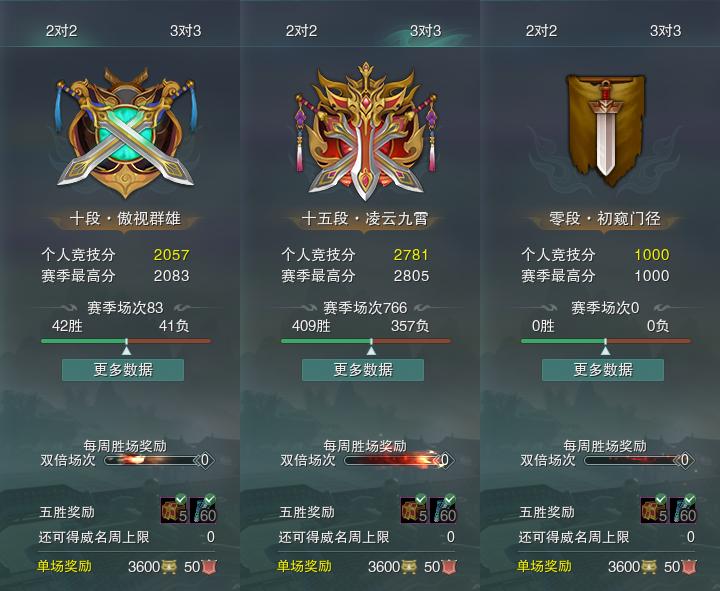Click the gold coin icon beside 3600 in first panel

[169, 567]
